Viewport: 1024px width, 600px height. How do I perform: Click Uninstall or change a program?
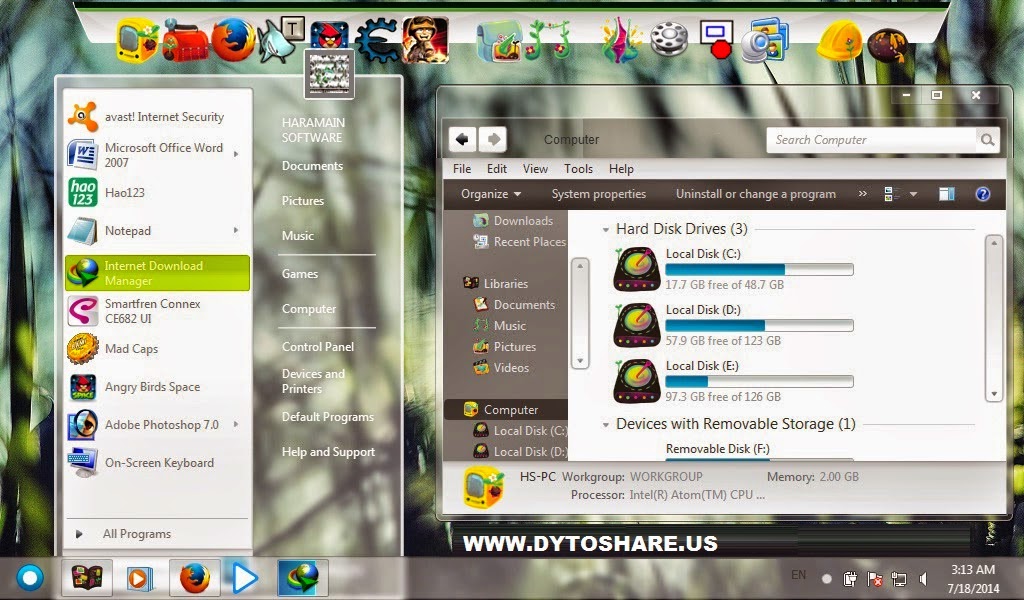(756, 194)
